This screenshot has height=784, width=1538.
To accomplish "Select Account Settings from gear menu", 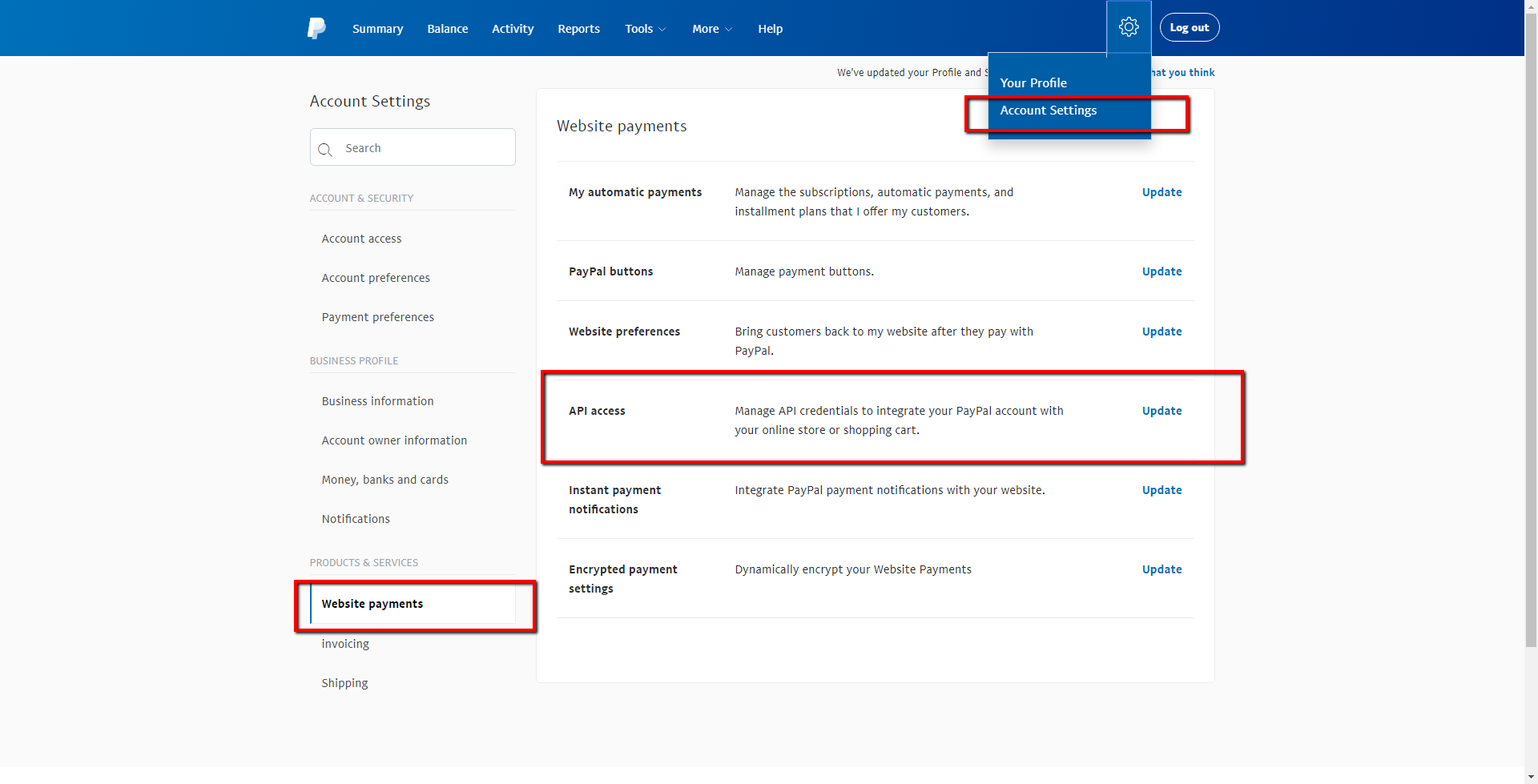I will click(x=1048, y=110).
